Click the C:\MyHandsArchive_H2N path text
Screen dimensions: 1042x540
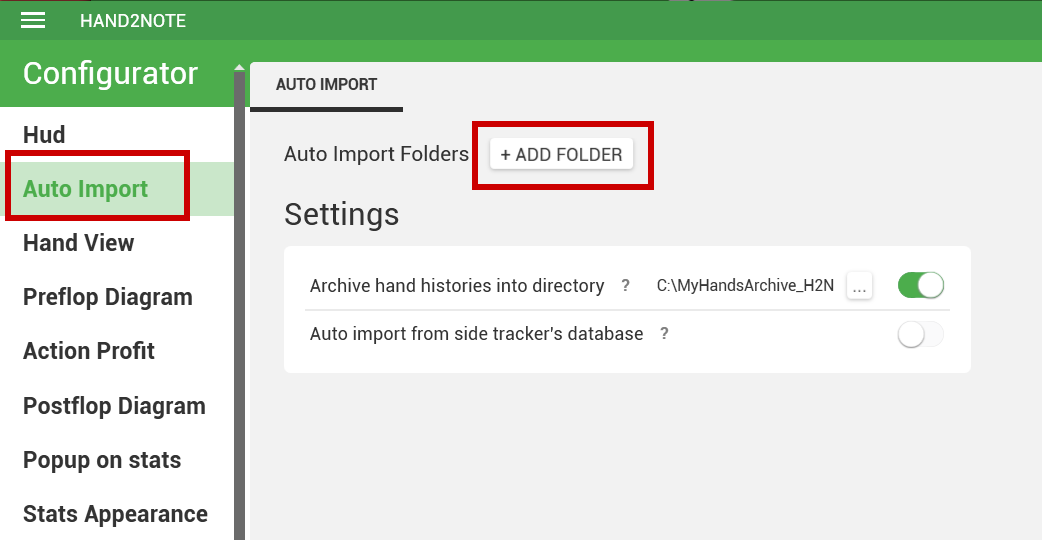(x=745, y=286)
